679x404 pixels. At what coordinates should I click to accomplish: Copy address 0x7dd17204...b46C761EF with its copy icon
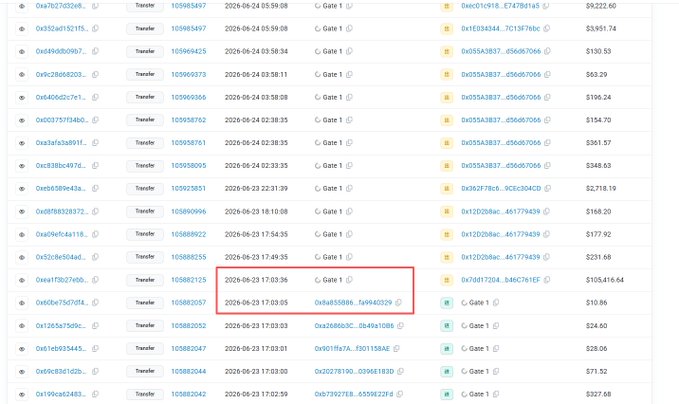[547, 280]
